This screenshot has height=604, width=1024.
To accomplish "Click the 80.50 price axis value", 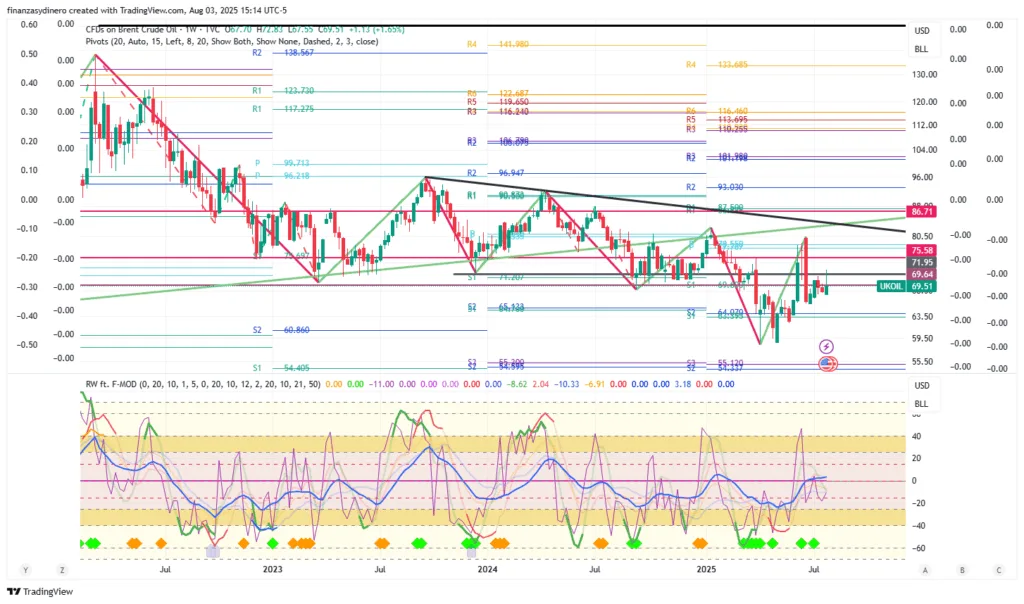I will click(x=923, y=236).
